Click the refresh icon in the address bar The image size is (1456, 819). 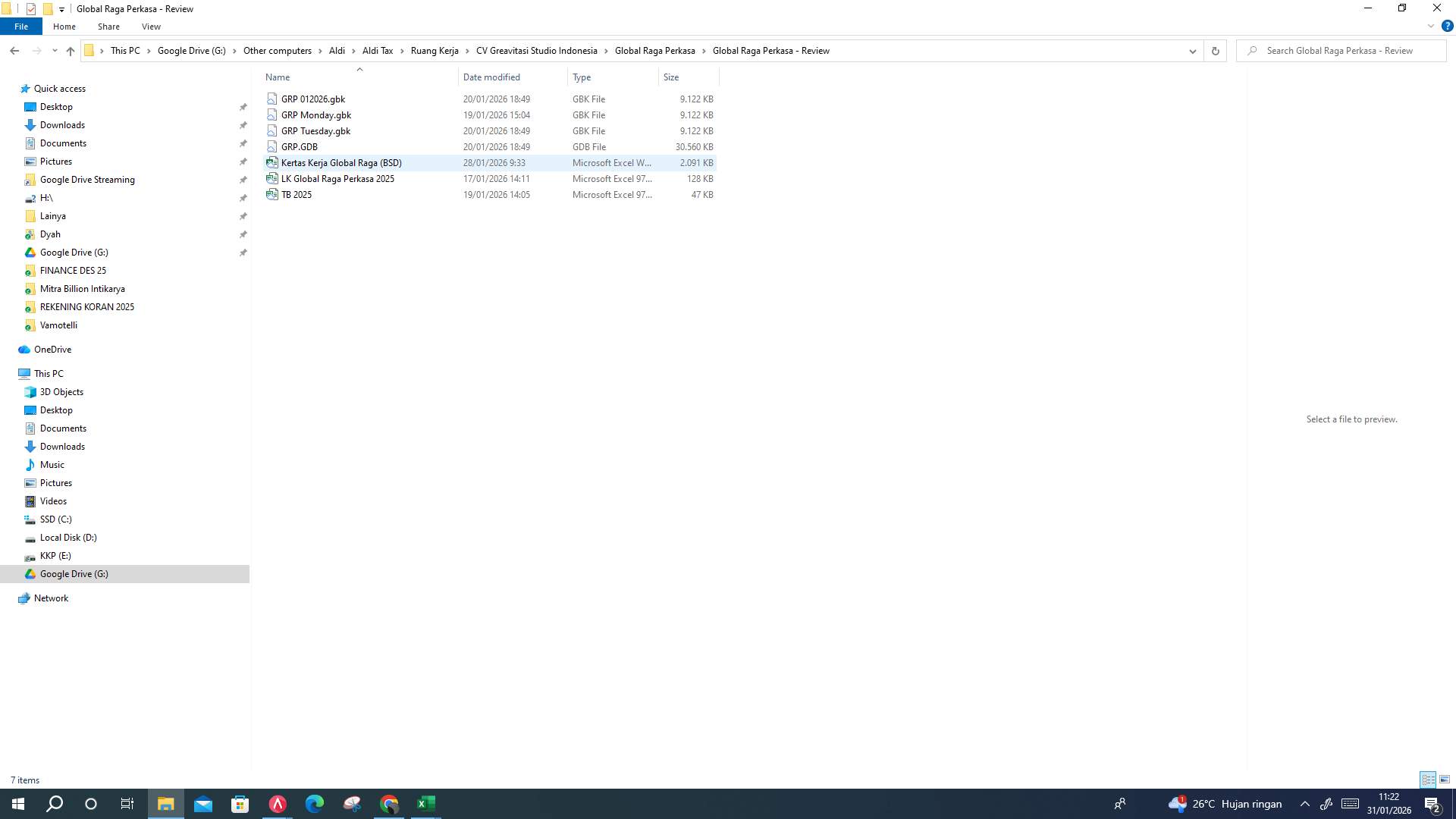tap(1215, 51)
